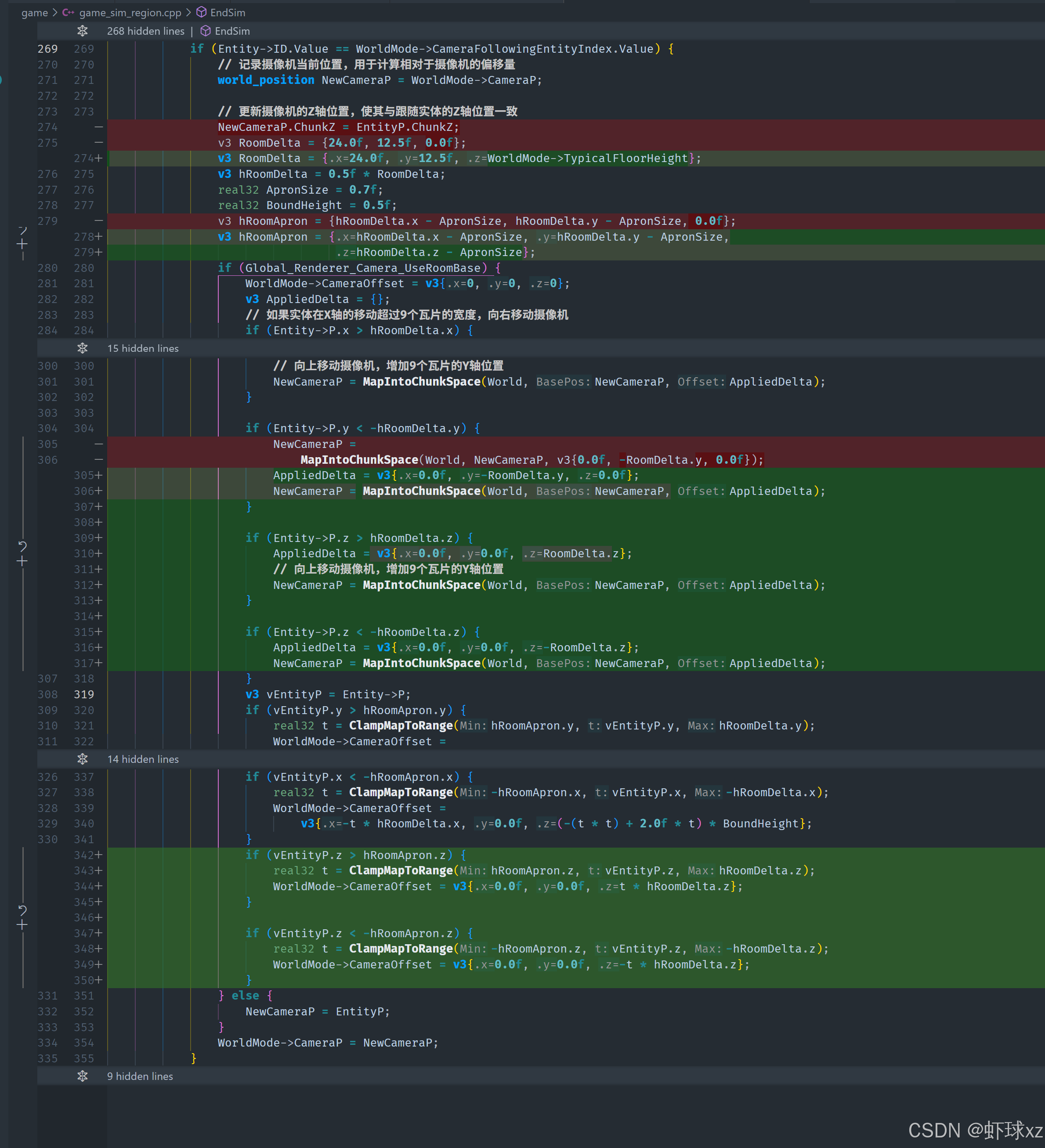
Task: Open the EndSim breadcrumb at top
Action: pyautogui.click(x=228, y=13)
